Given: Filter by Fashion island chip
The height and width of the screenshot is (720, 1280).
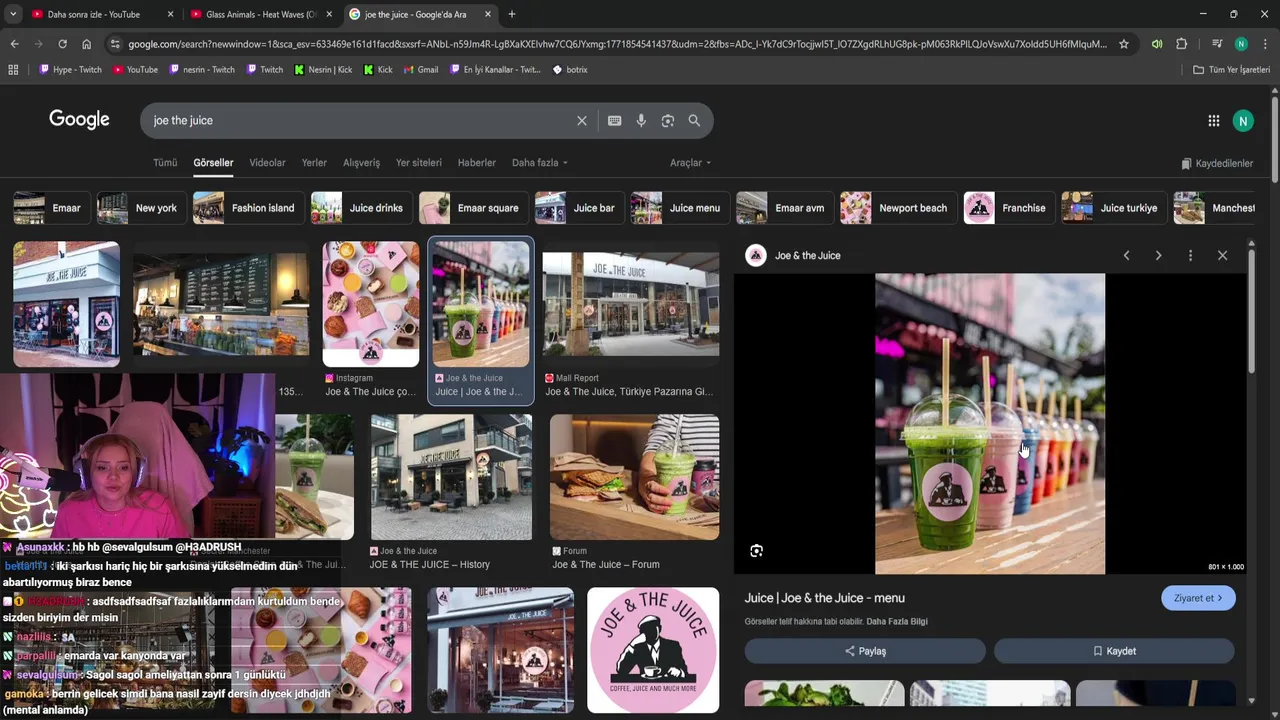Looking at the screenshot, I should (249, 208).
